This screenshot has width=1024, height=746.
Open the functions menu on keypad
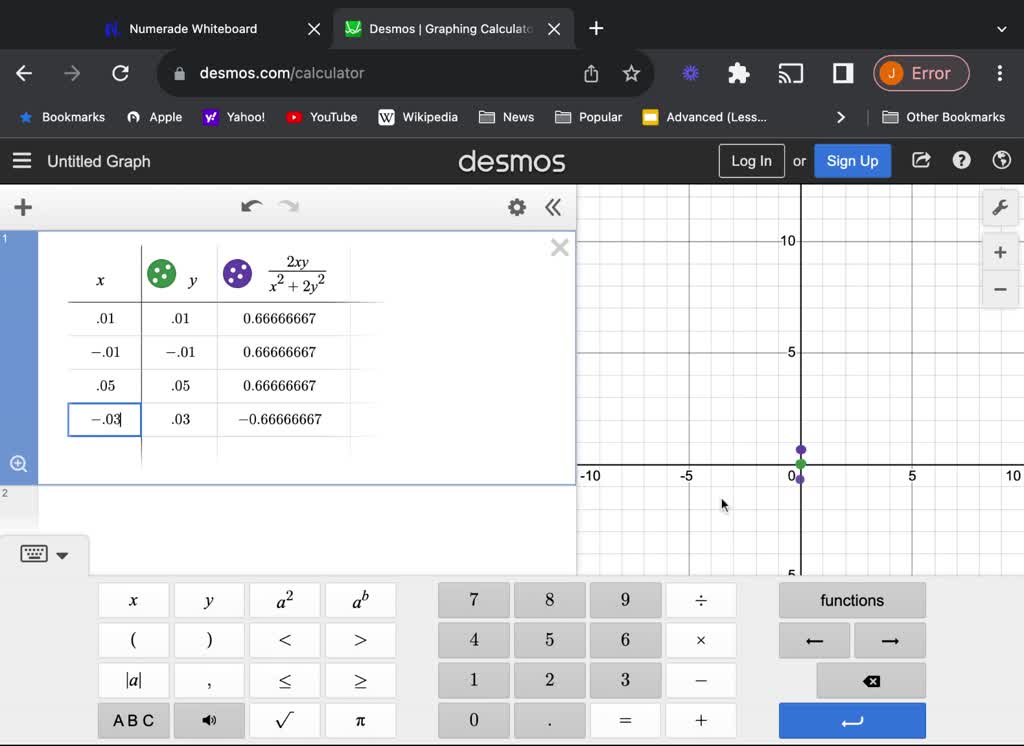point(852,600)
